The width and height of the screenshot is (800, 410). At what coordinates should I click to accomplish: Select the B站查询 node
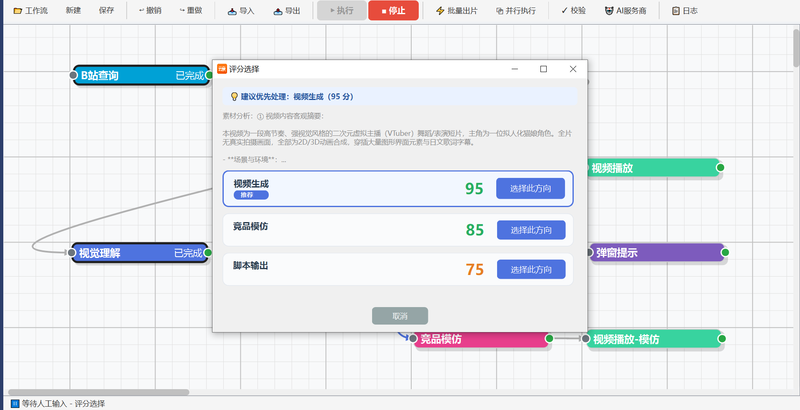[141, 75]
